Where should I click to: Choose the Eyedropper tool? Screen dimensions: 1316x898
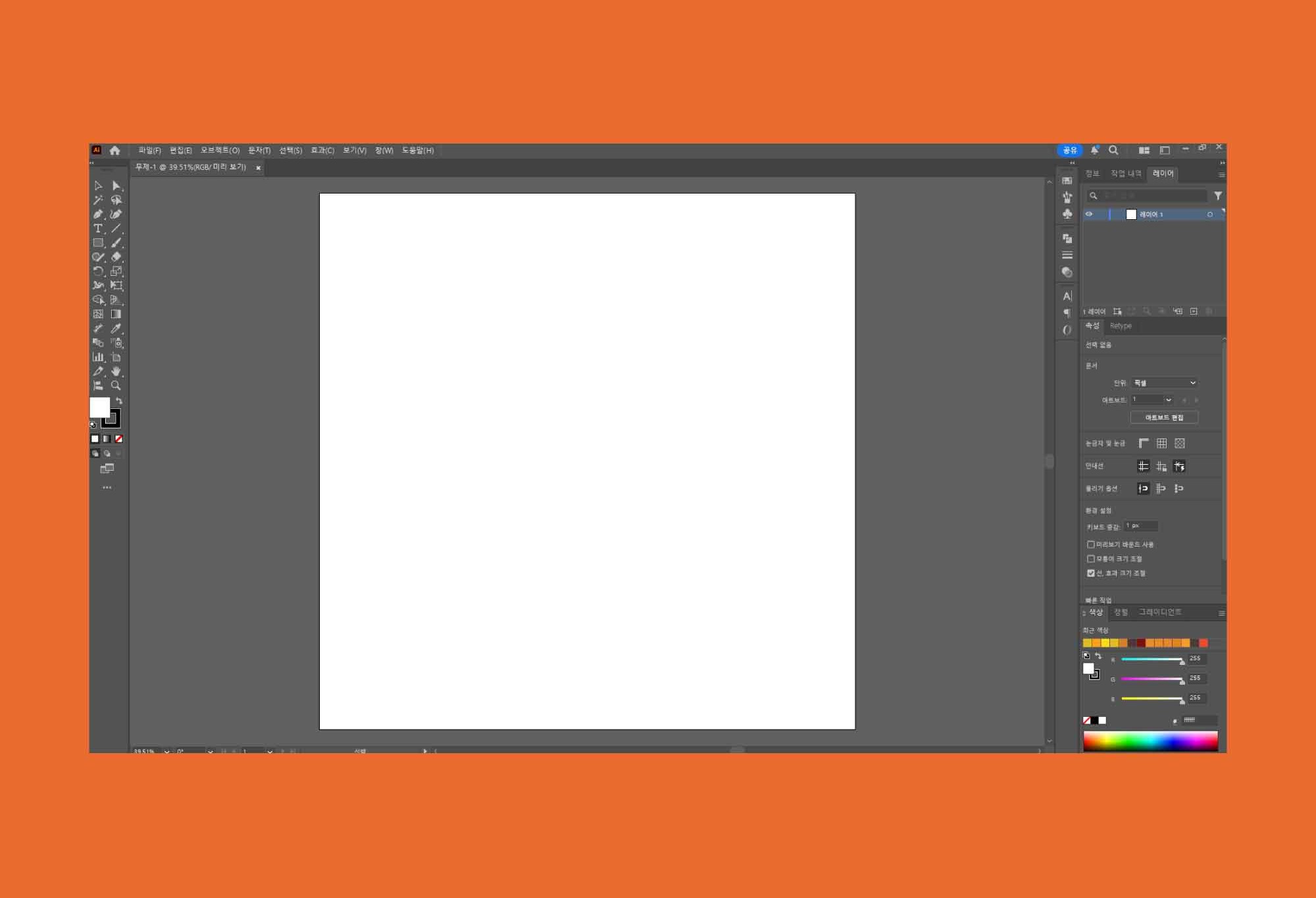click(116, 329)
